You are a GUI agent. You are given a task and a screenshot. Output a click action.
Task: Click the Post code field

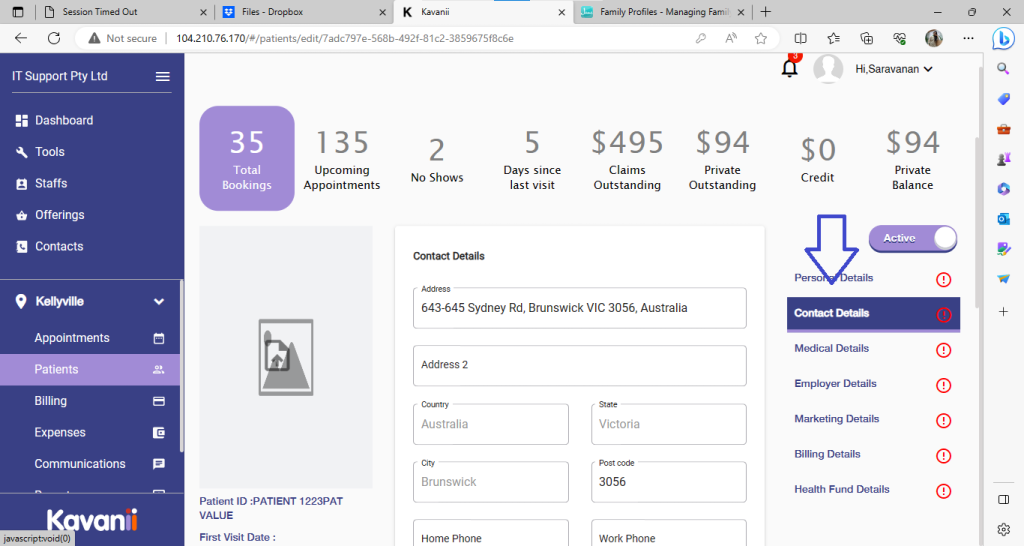(x=668, y=482)
